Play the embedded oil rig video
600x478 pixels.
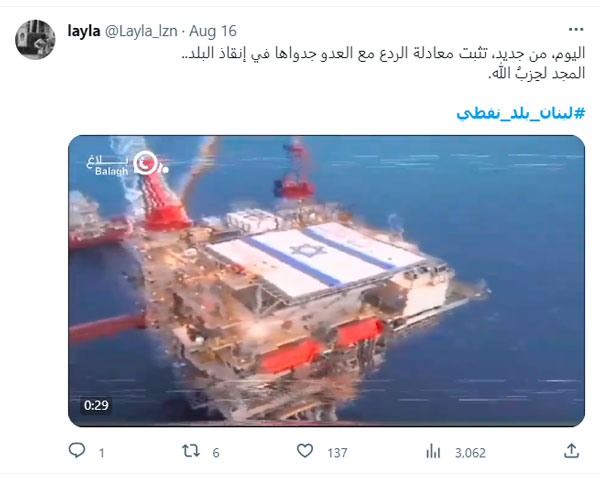tap(326, 281)
